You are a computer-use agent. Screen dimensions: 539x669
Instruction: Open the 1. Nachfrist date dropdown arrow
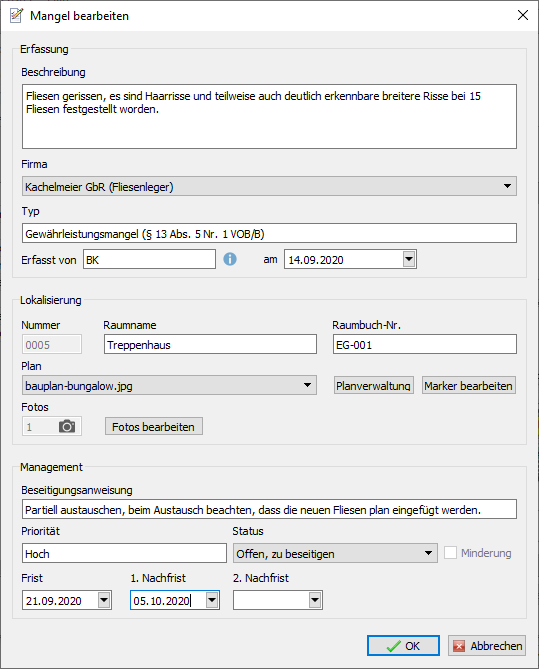[x=212, y=600]
